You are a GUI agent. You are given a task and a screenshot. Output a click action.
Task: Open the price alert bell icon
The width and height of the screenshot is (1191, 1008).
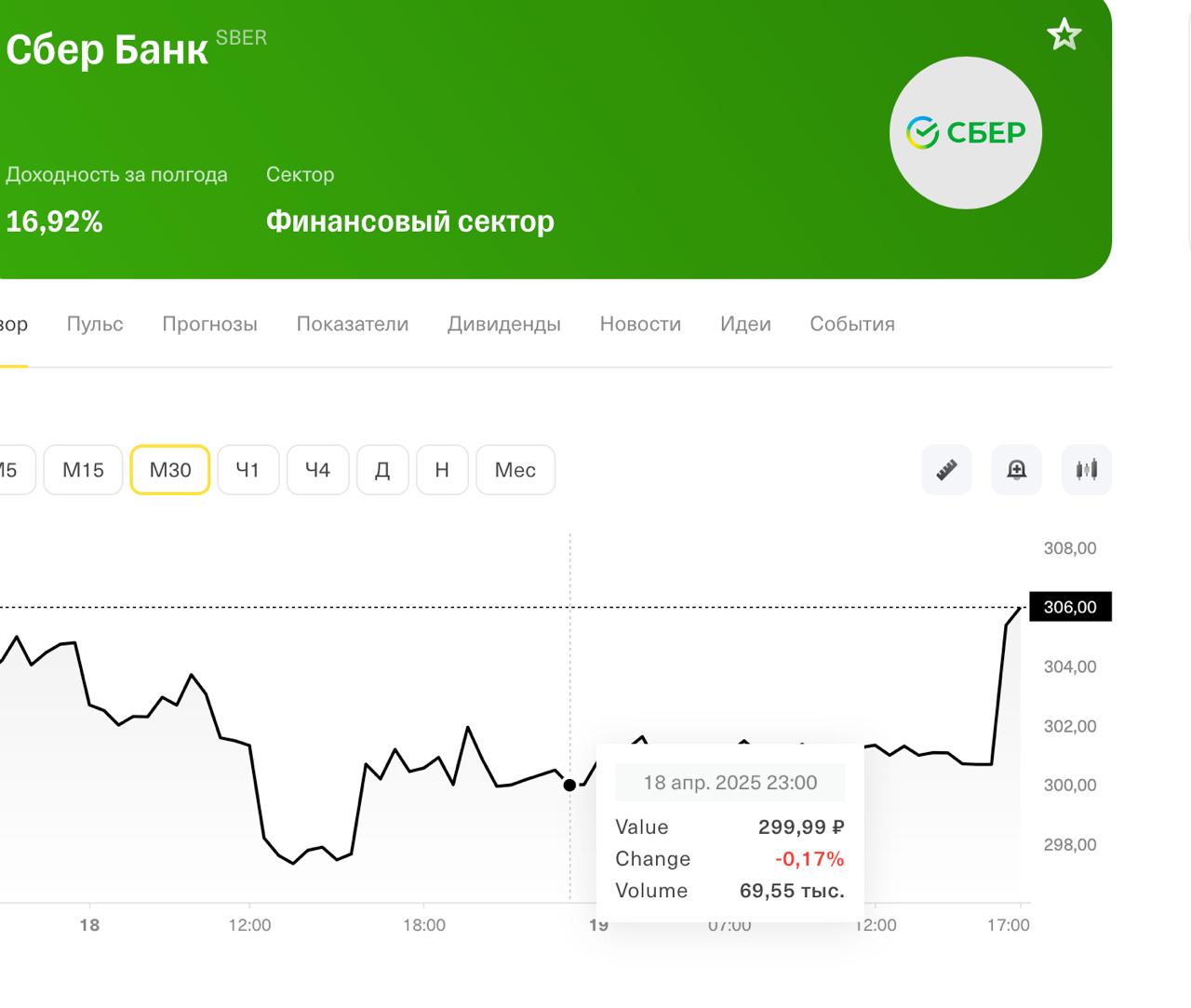(x=1016, y=469)
